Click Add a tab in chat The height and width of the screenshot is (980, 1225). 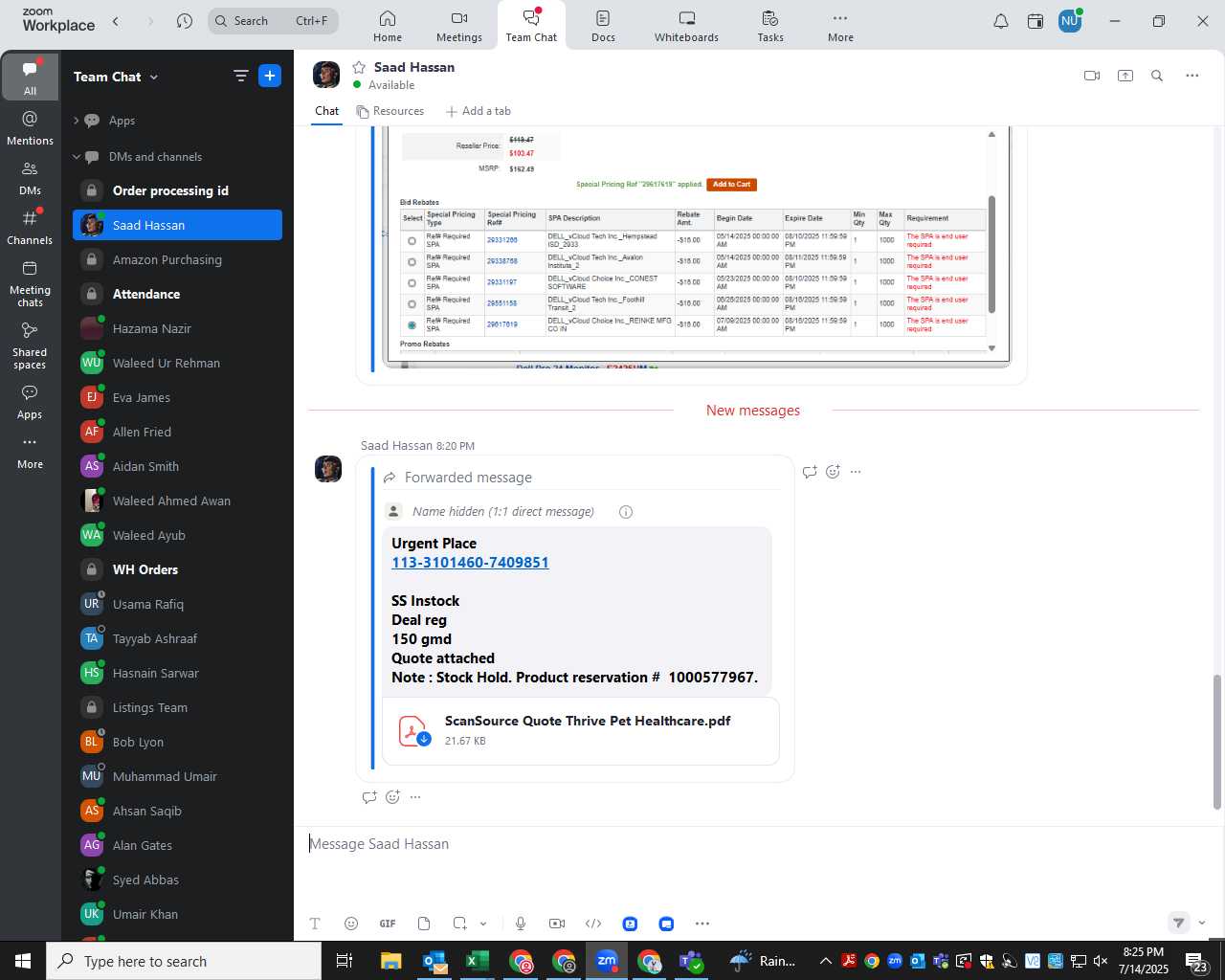(x=479, y=111)
